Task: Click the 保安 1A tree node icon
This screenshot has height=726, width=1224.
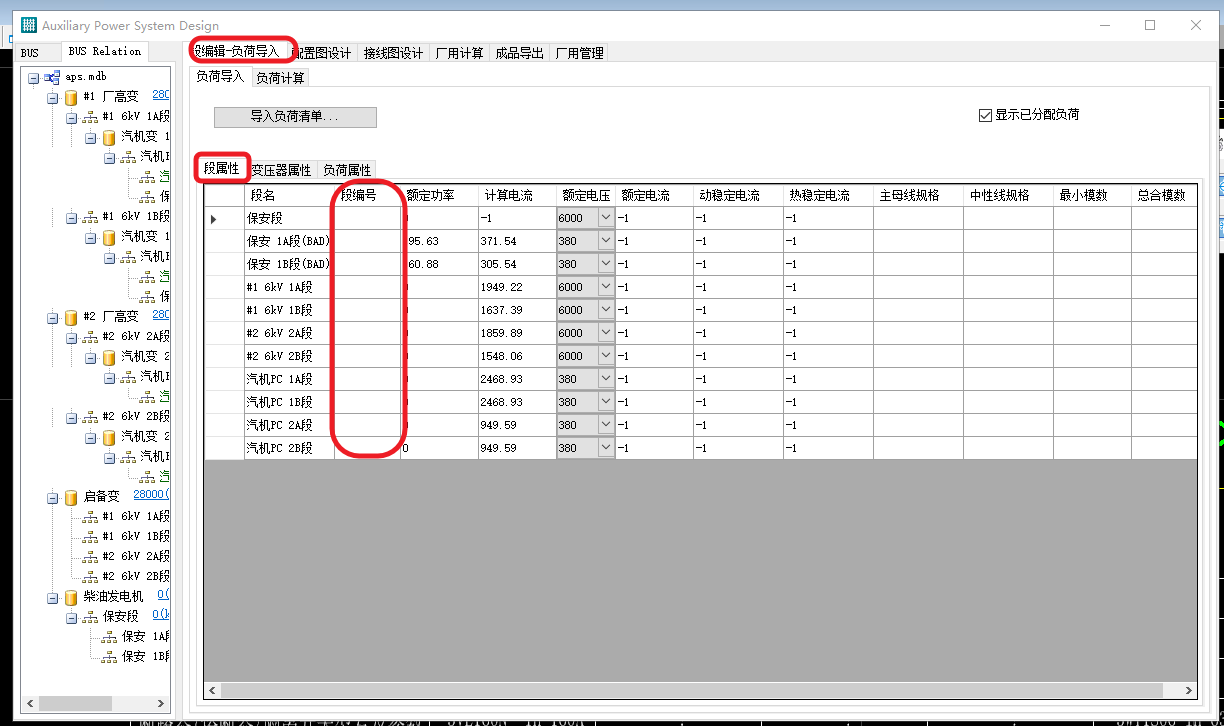Action: coord(109,637)
